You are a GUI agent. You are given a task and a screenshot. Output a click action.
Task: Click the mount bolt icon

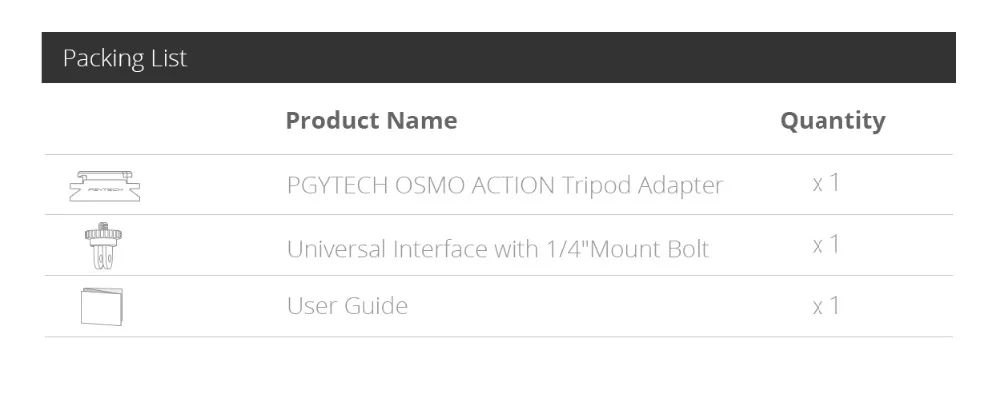pos(103,247)
